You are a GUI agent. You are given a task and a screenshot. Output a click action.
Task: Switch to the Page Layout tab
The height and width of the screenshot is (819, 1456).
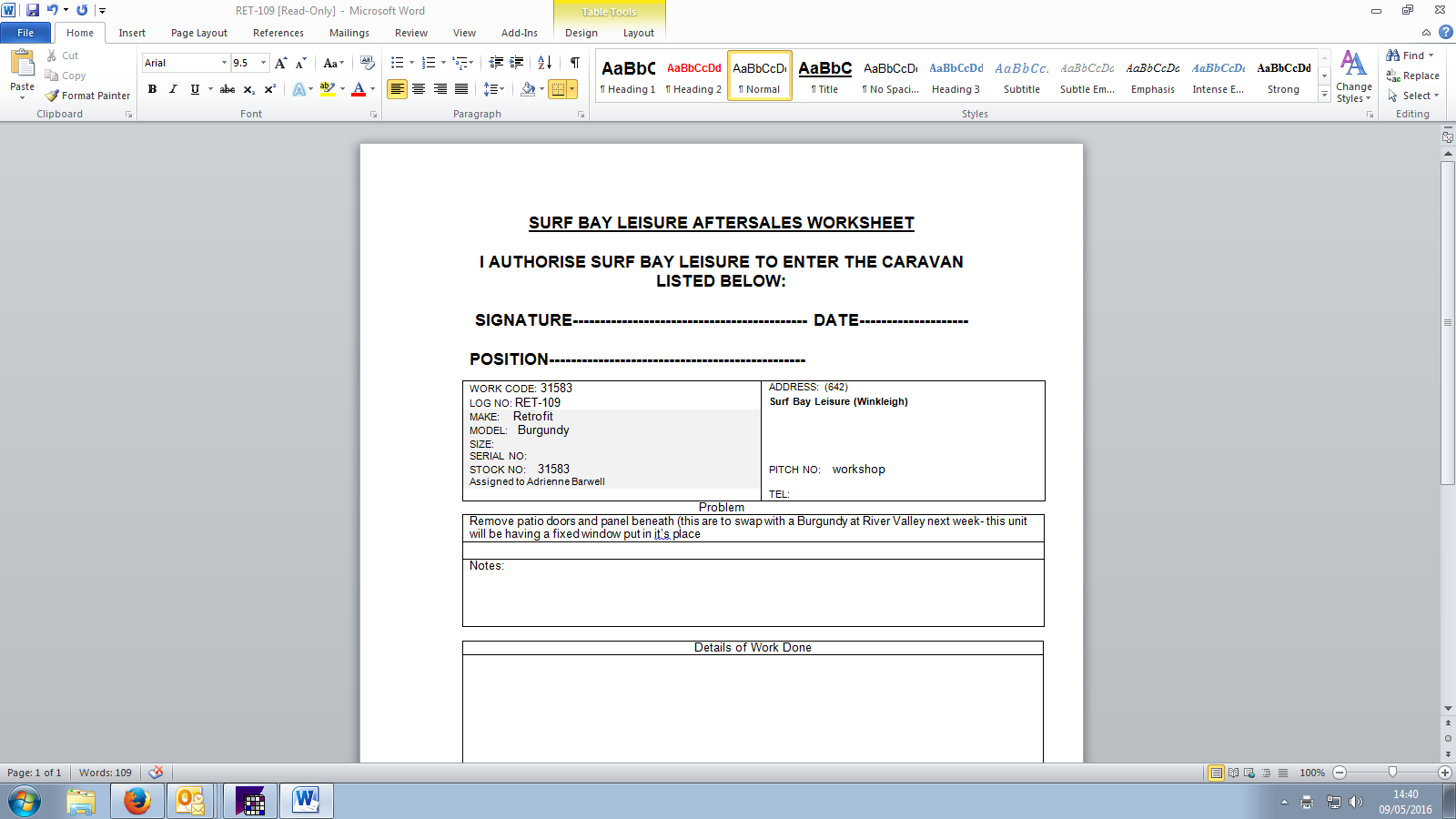199,33
